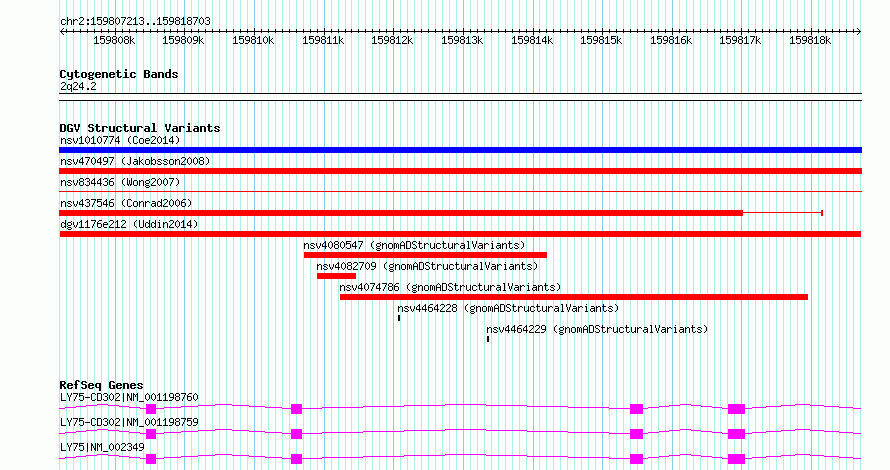Click the red nsv4080547 variant bar
The image size is (890, 470).
coord(425,255)
